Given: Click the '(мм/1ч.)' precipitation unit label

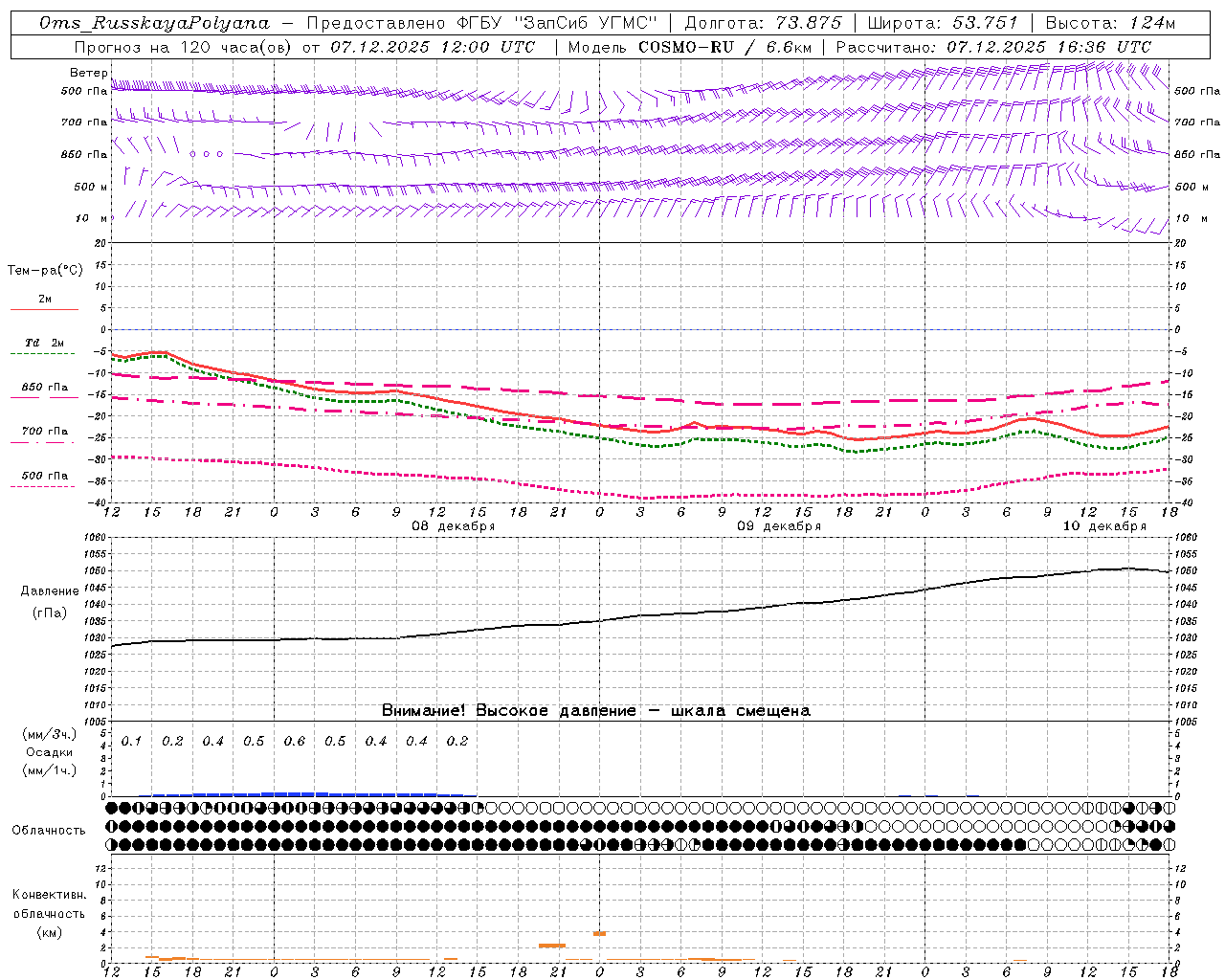Looking at the screenshot, I should tap(50, 771).
